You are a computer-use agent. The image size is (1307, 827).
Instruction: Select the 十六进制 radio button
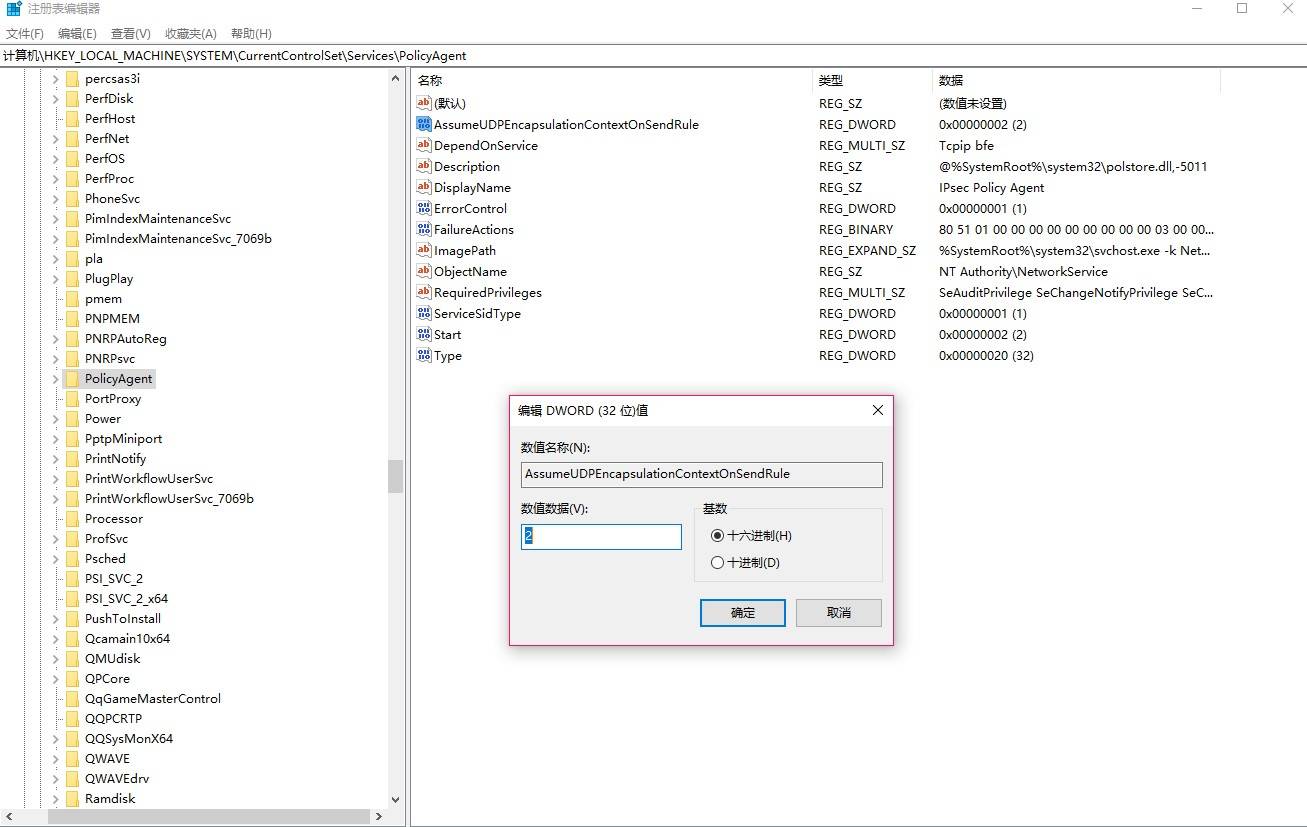point(716,535)
